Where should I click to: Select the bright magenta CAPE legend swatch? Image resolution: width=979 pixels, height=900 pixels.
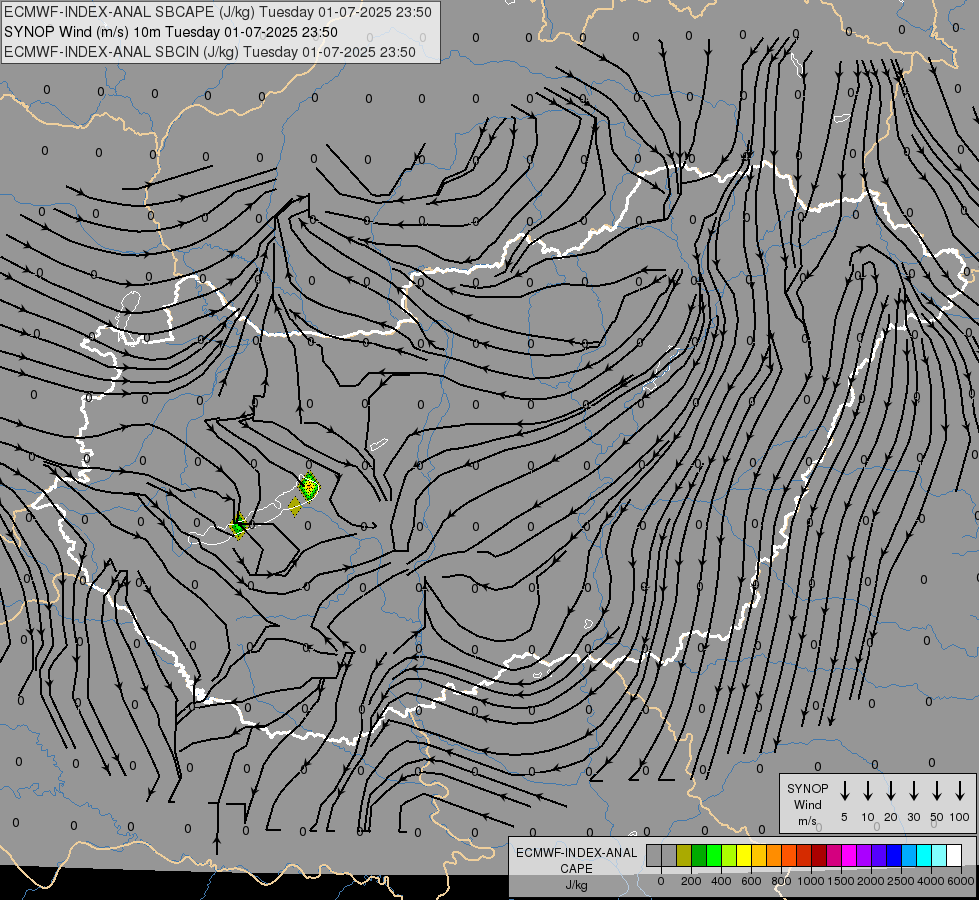coord(849,855)
